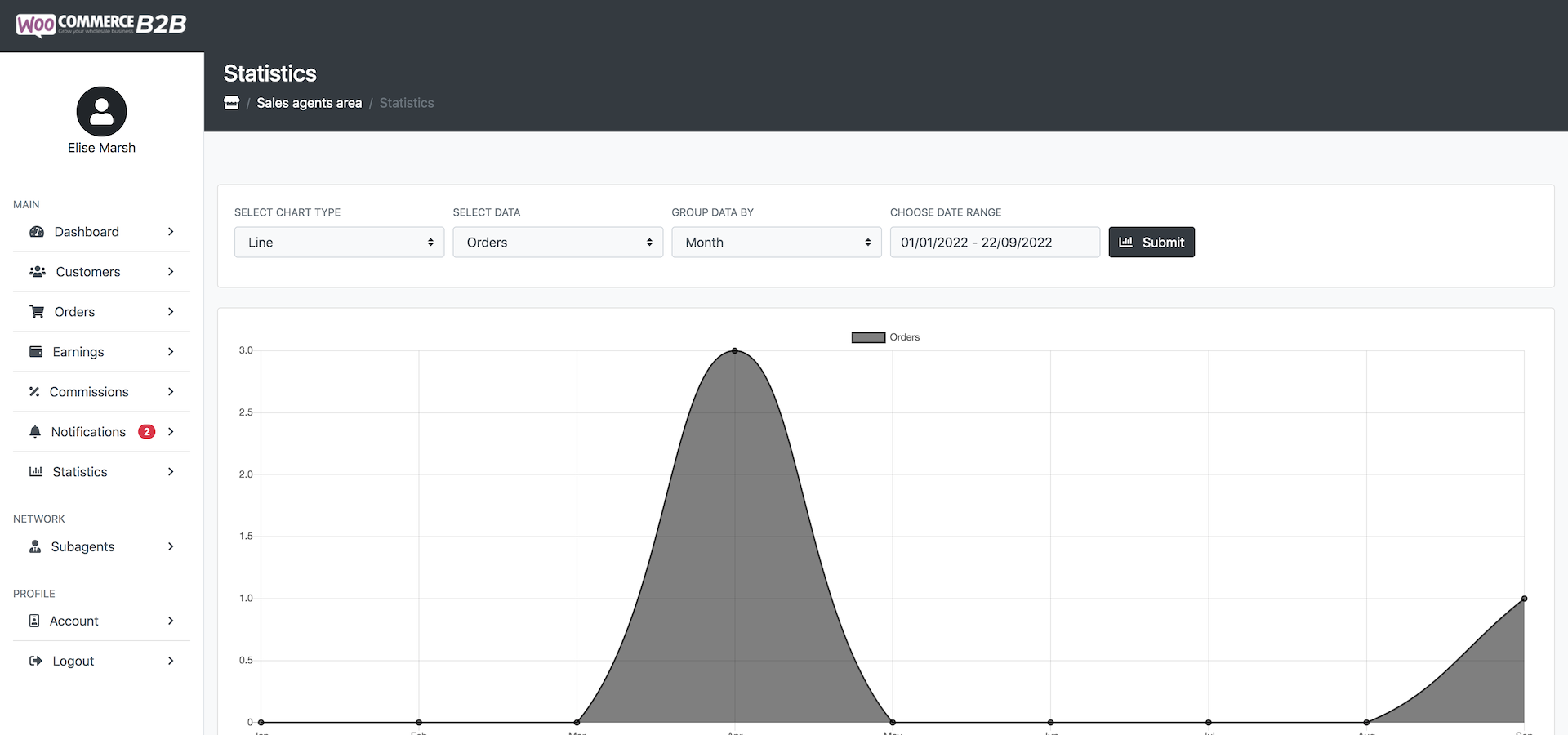Open the Select Data dropdown

tap(558, 243)
